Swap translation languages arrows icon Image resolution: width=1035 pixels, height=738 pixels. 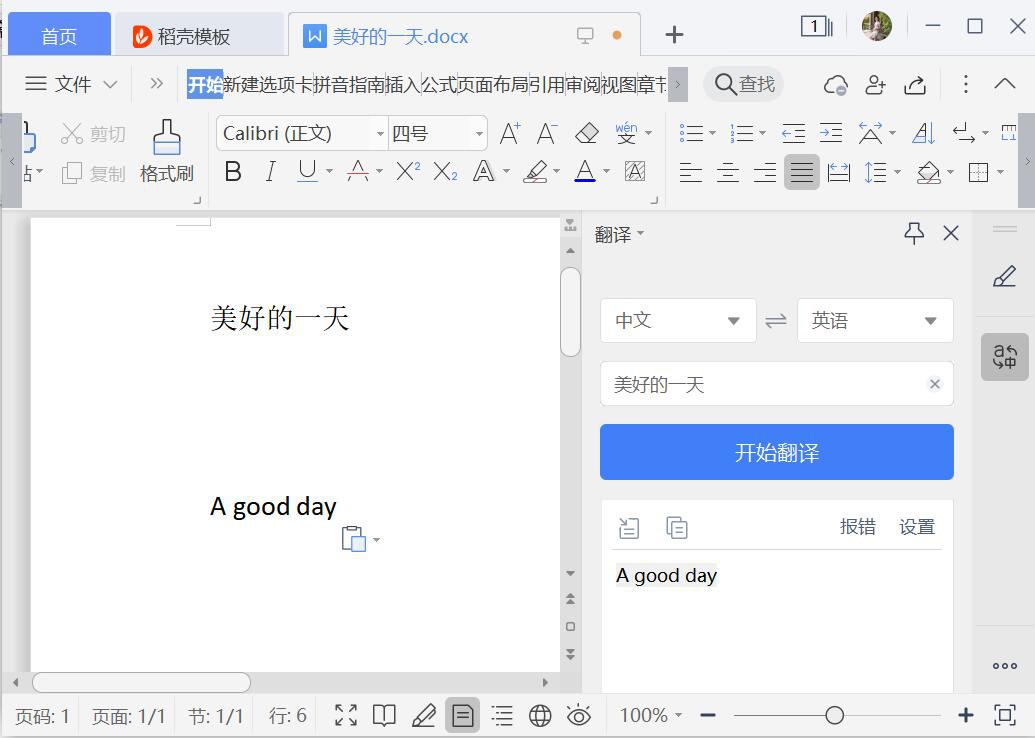point(776,321)
